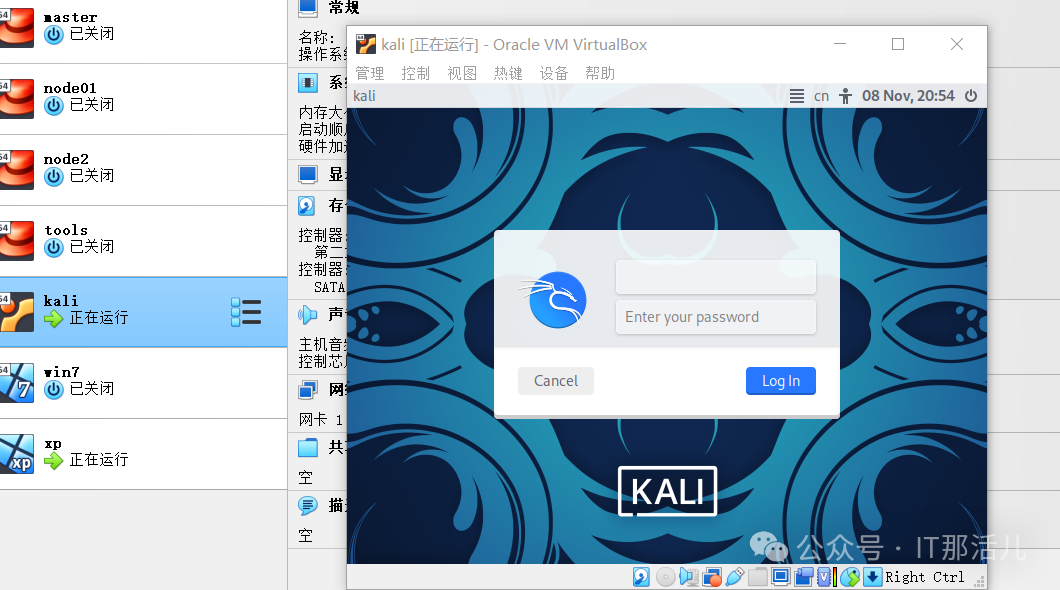
Task: Click the power icon in Kali top panel
Action: pos(971,96)
